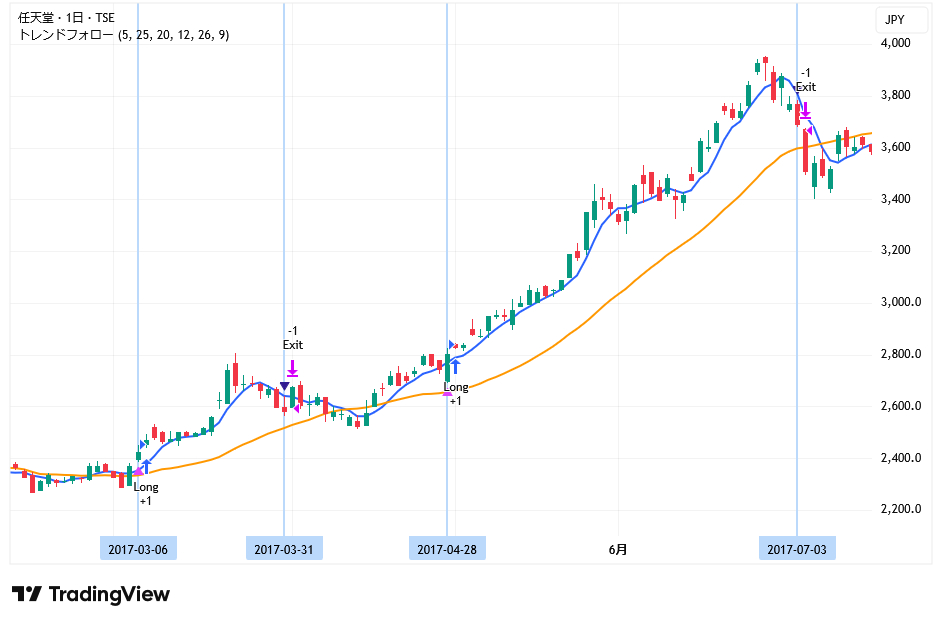
Task: Click the magenta left triangle below the 2017-07-03 Exit arrow
Action: click(x=809, y=130)
